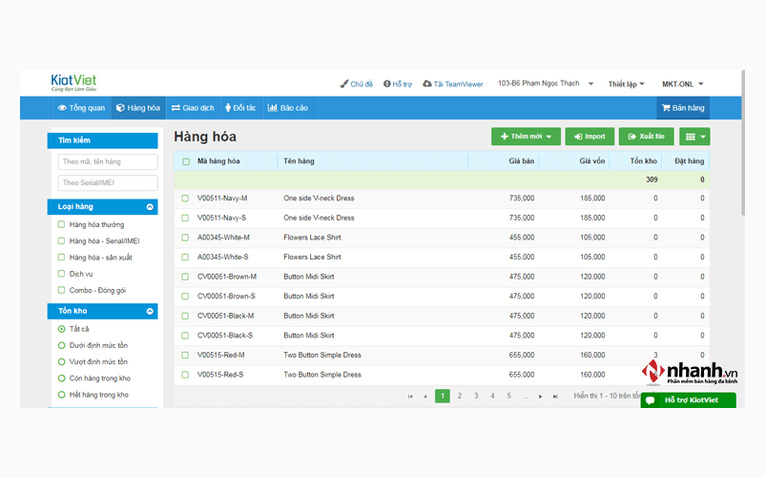Open the Chủ đề theme brush icon

tap(344, 84)
